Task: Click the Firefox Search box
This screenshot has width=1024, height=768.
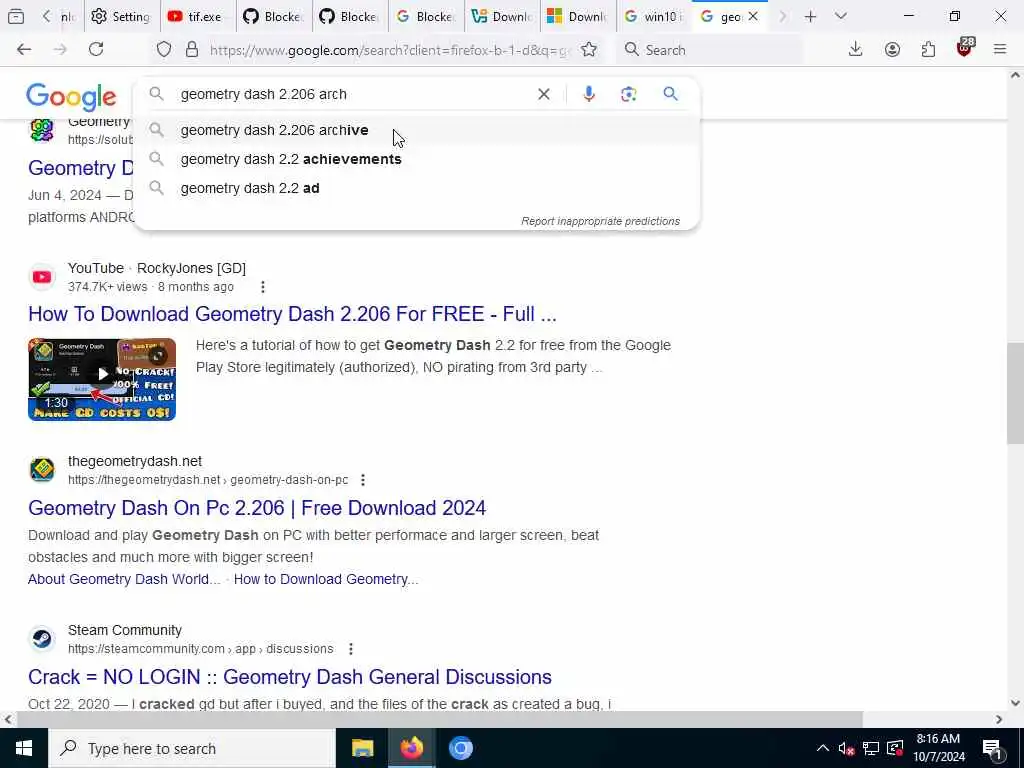Action: pos(709,50)
